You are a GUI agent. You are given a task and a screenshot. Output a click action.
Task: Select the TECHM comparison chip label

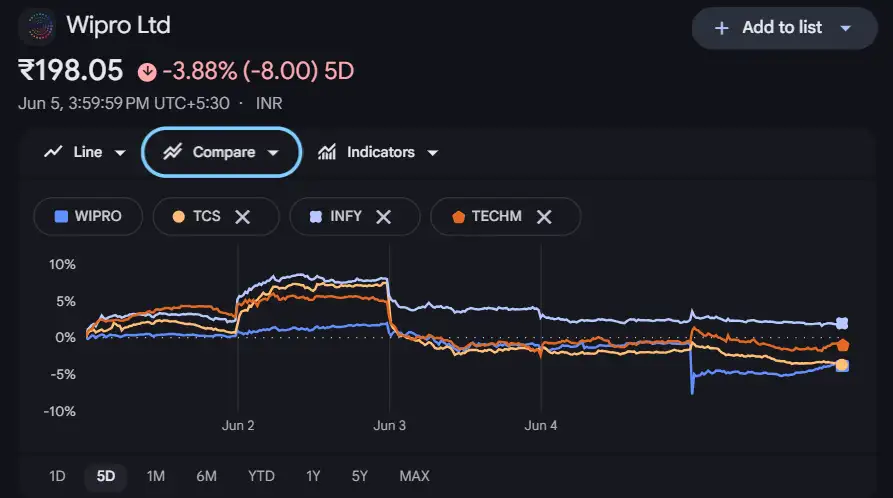pos(497,216)
